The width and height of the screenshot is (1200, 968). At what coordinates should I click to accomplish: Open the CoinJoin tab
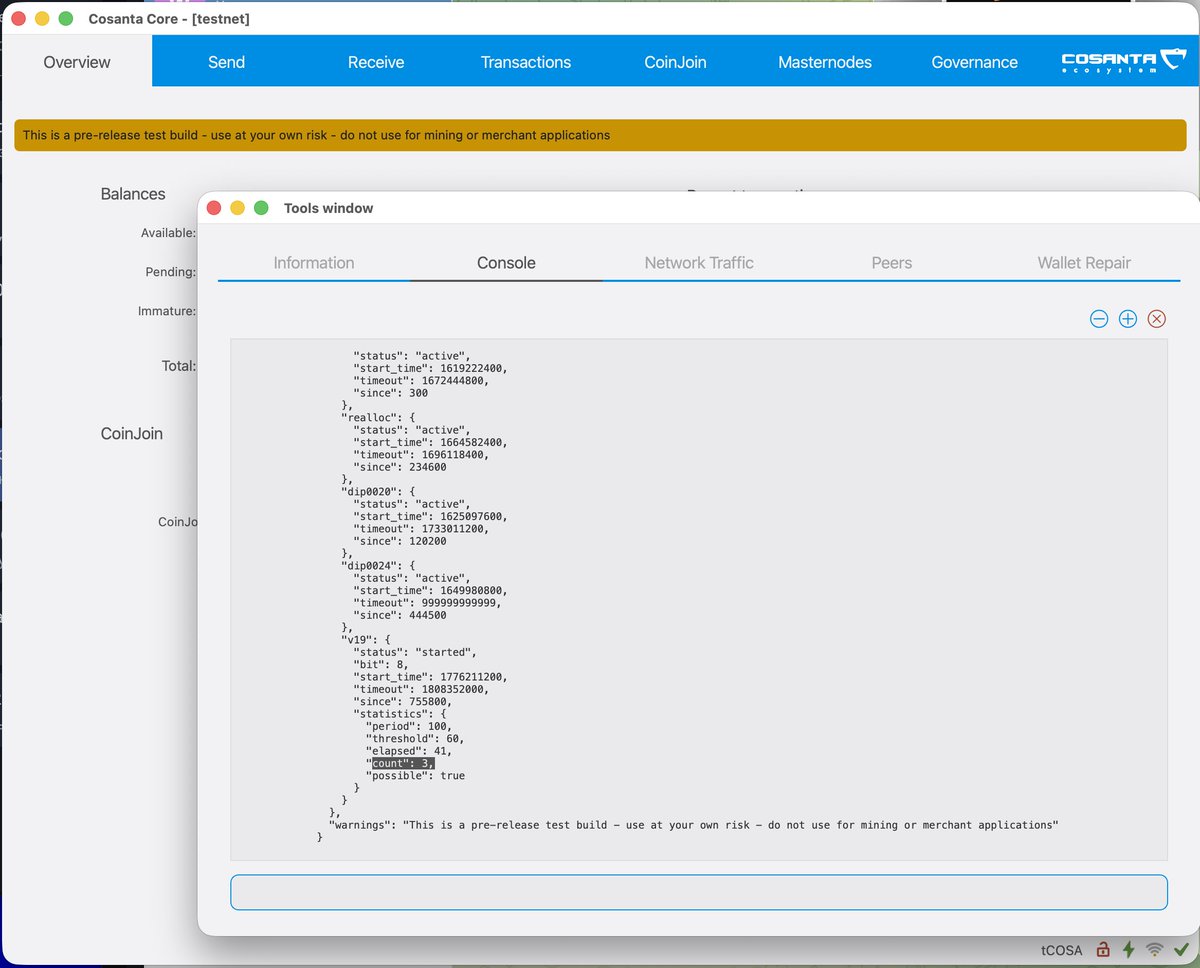click(675, 62)
